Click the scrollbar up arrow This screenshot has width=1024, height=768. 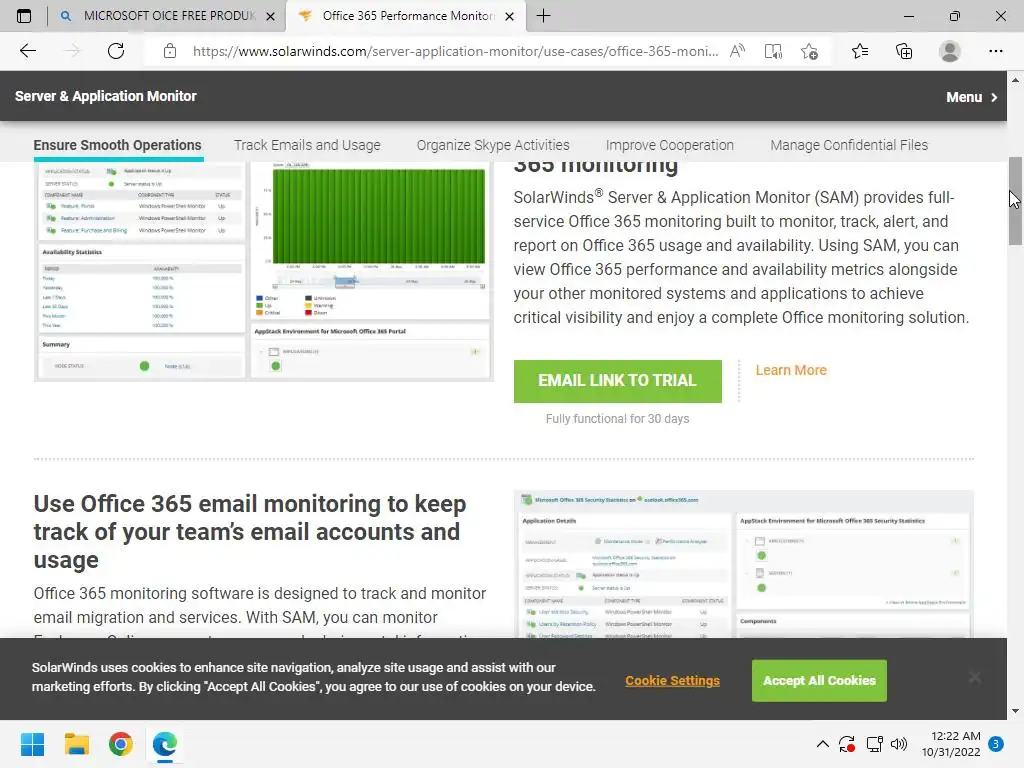click(x=1016, y=80)
